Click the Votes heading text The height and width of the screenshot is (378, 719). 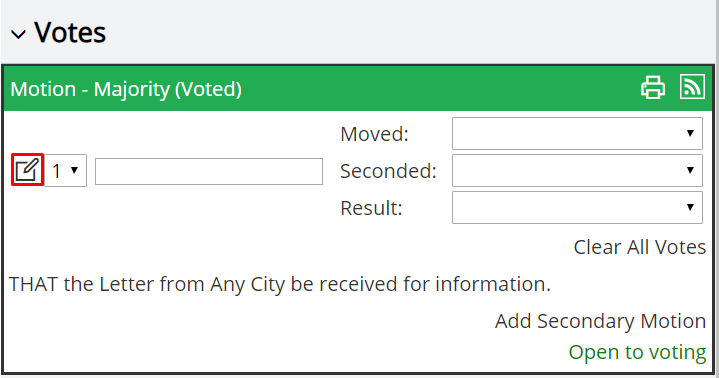pyautogui.click(x=70, y=33)
